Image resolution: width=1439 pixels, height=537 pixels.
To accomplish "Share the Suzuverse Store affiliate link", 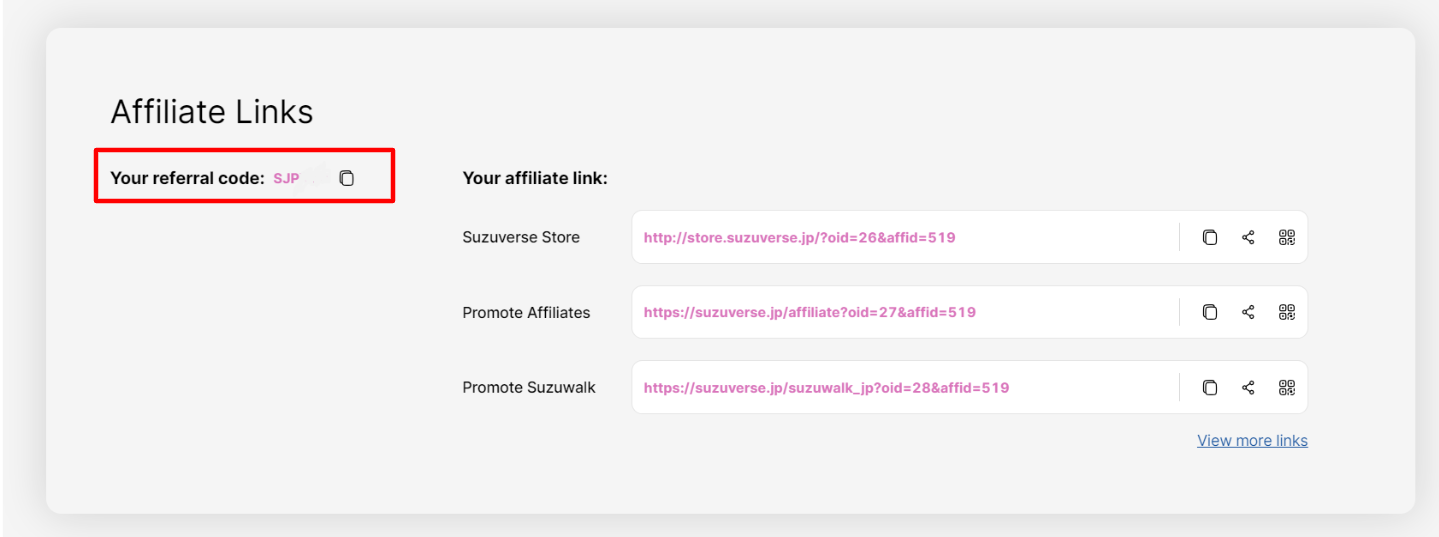I will click(x=1248, y=237).
